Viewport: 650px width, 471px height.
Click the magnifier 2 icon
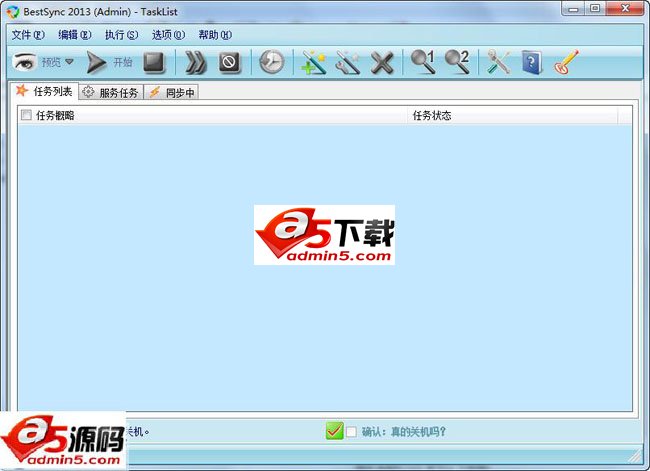coord(457,62)
